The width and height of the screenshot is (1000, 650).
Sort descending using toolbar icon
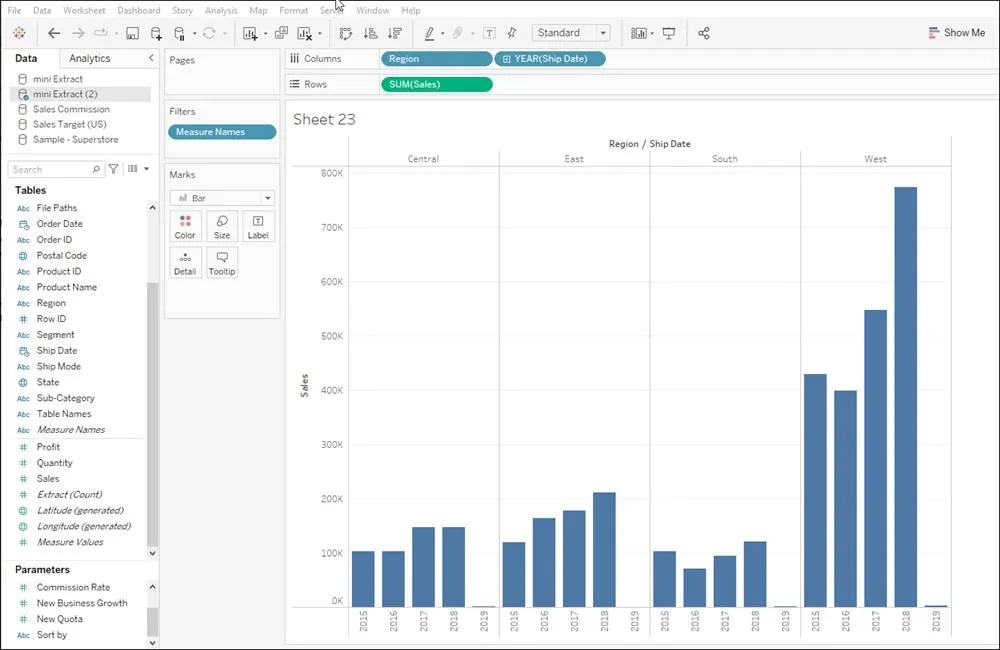tap(395, 33)
